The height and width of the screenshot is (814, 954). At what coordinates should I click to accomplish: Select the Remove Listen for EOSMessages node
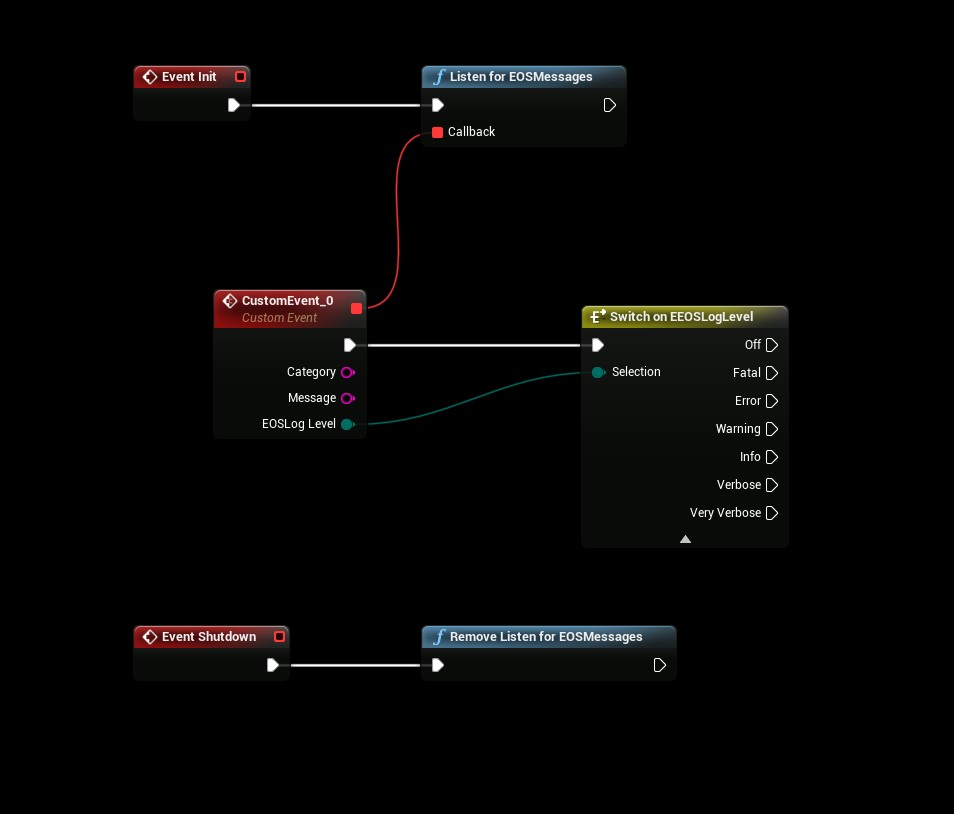click(x=546, y=637)
